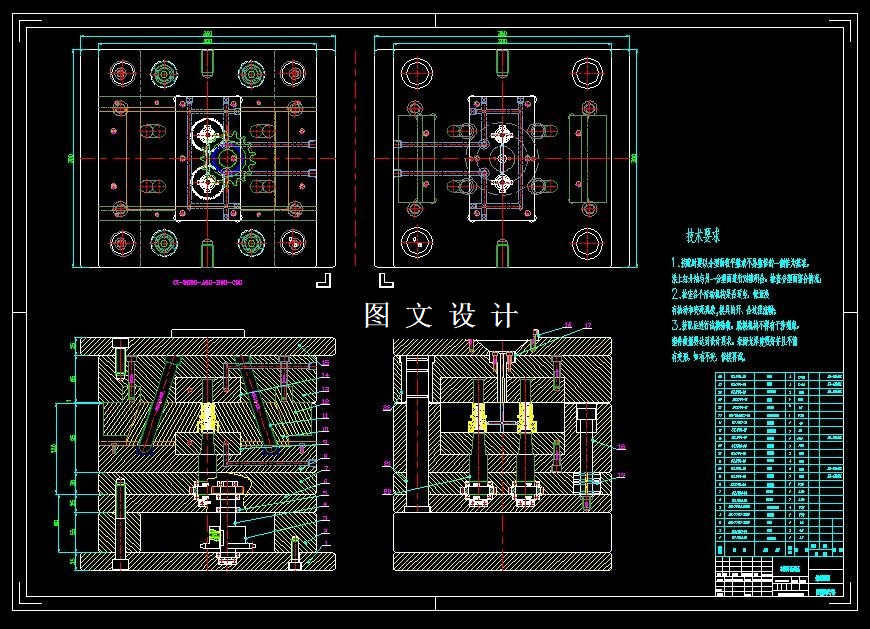Select part balloon number 4
Screen dimensions: 870x629
point(326,504)
